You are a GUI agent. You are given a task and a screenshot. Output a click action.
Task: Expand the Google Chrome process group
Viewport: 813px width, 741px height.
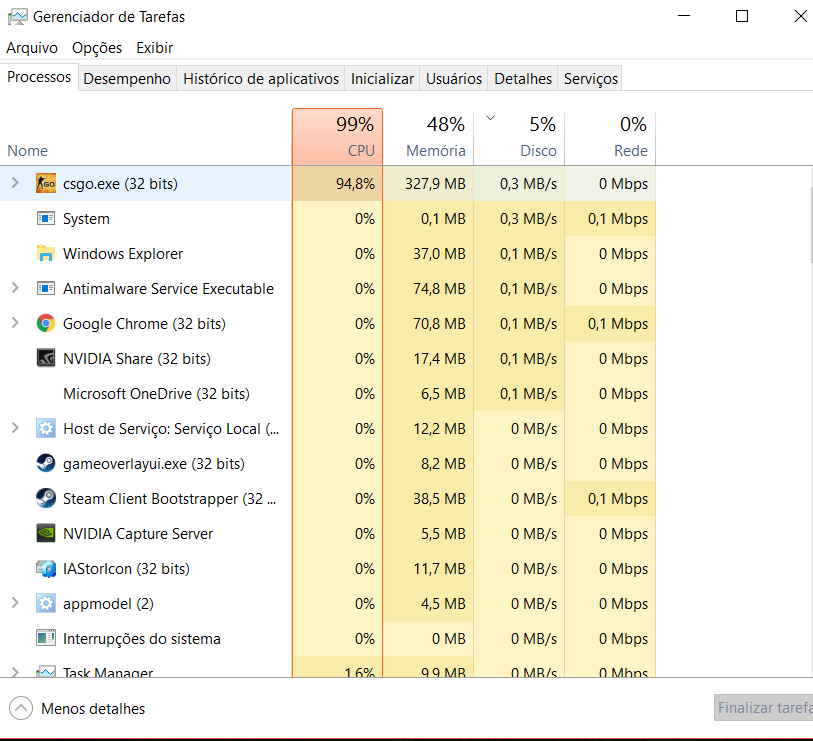(15, 323)
